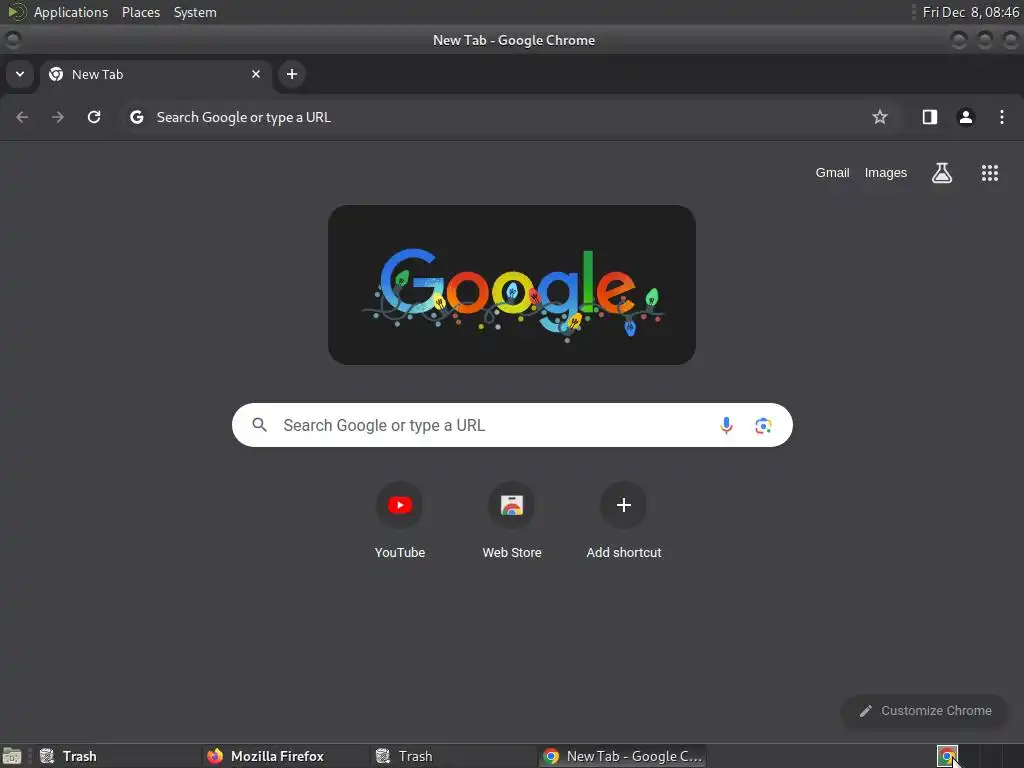The height and width of the screenshot is (768, 1024).
Task: Click the Customize Chrome button
Action: coord(924,711)
